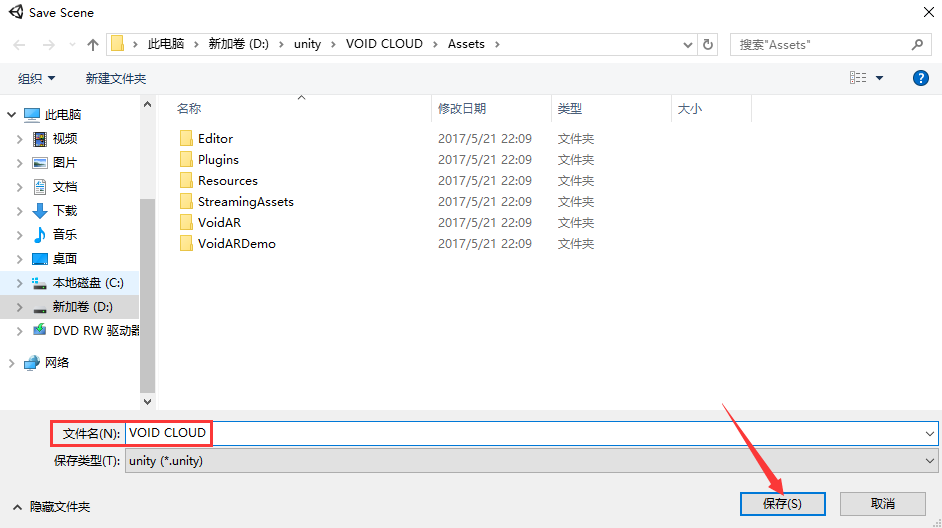Sort by 类型 column header
Screen dimensions: 942x528
[570, 109]
